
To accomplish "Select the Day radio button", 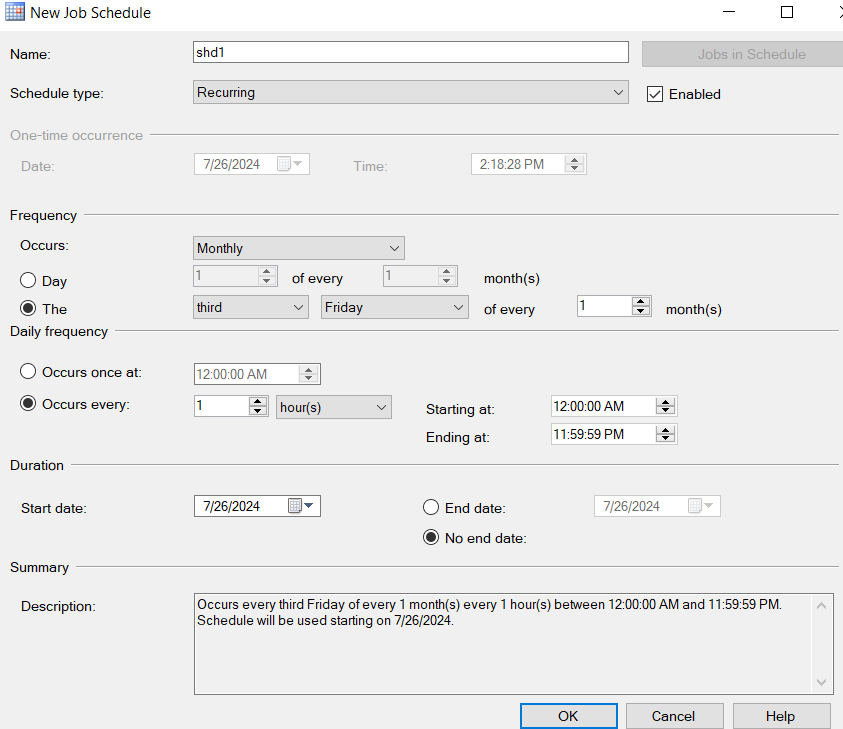I will [x=28, y=280].
